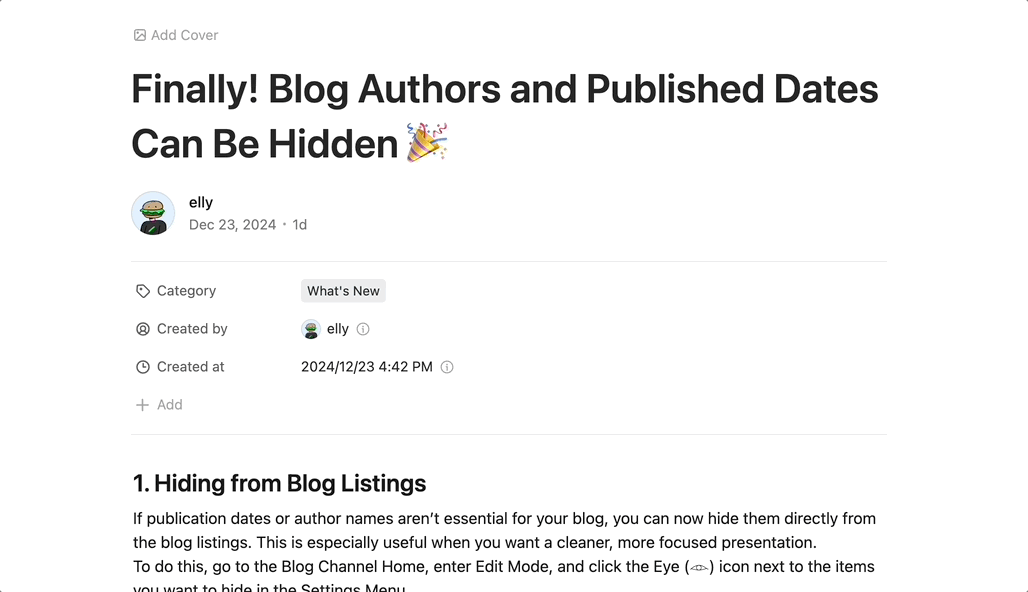The width and height of the screenshot is (1028, 592).
Task: Select the Created by property label
Action: (x=192, y=329)
